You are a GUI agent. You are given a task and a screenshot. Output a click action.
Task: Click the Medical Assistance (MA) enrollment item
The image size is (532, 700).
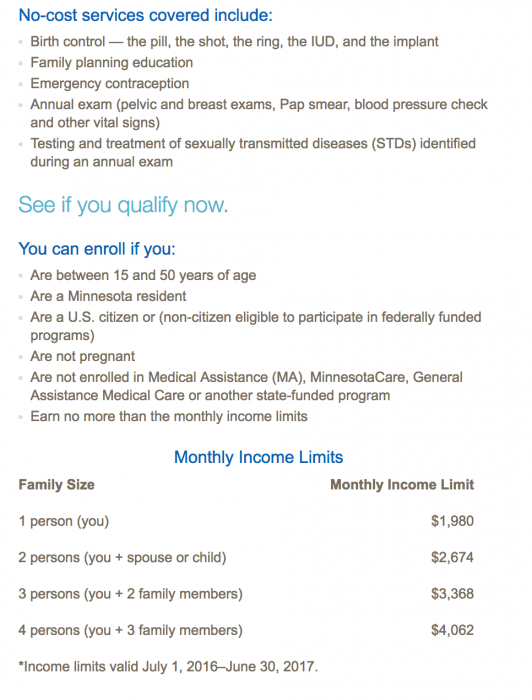[x=246, y=386]
